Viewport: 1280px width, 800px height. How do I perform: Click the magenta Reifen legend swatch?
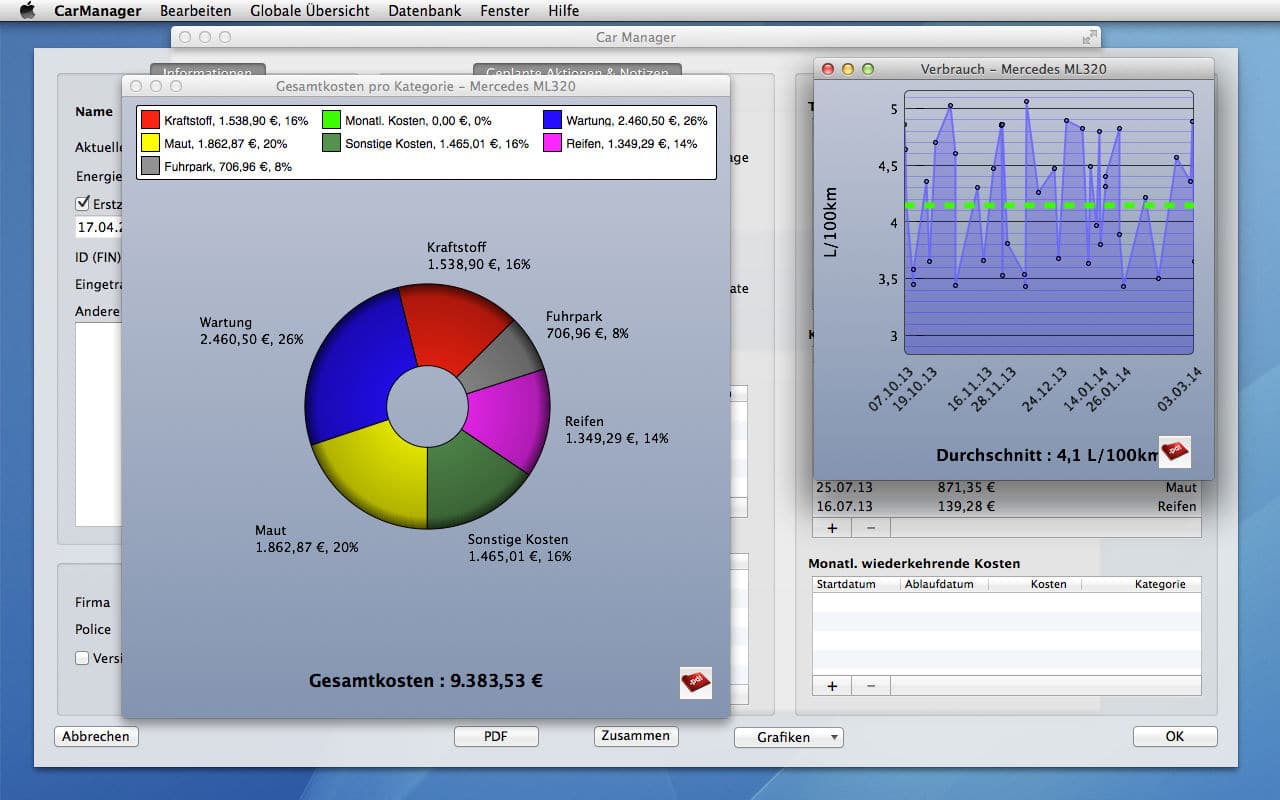(x=552, y=143)
